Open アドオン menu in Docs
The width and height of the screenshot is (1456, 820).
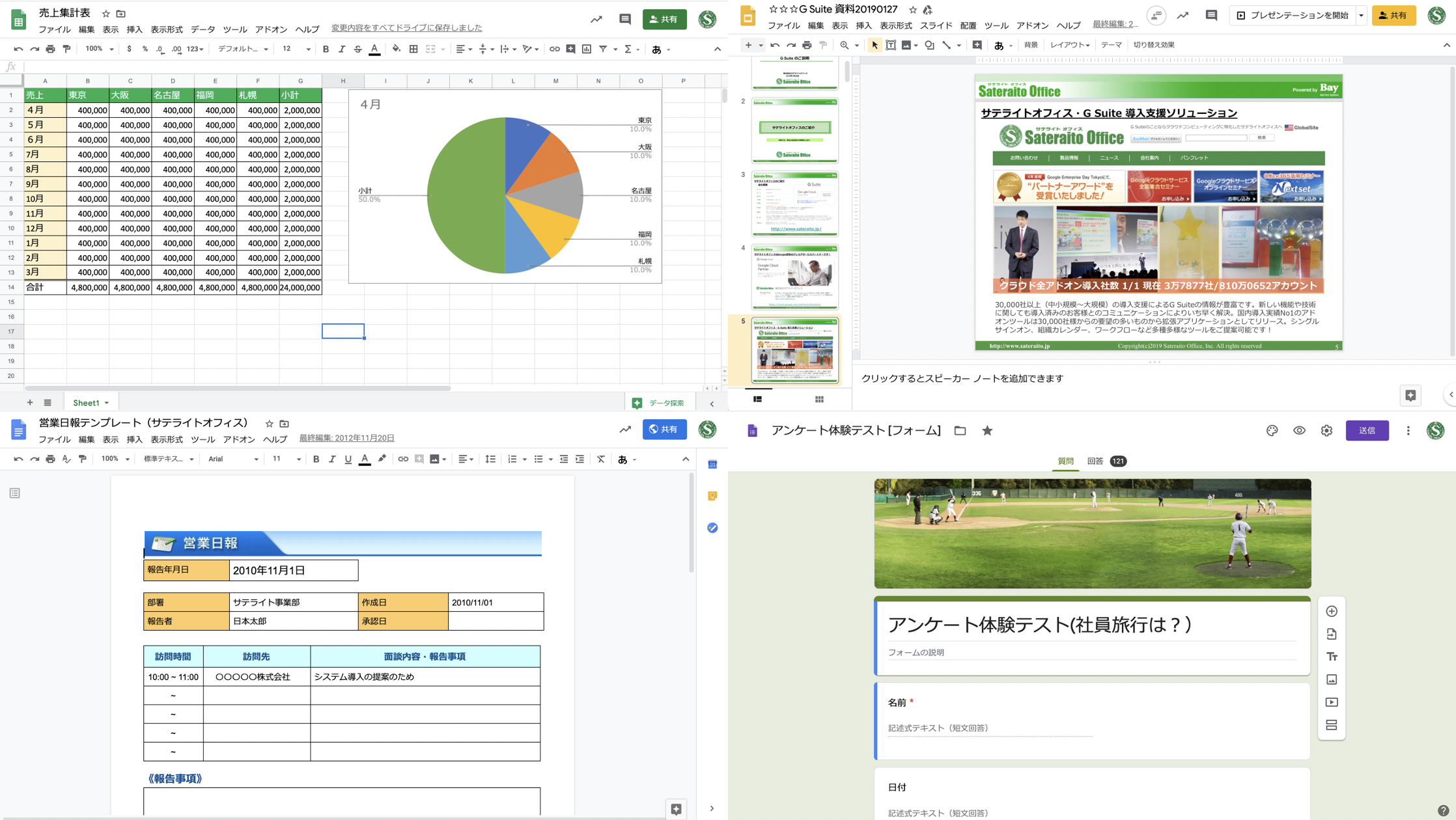[239, 439]
